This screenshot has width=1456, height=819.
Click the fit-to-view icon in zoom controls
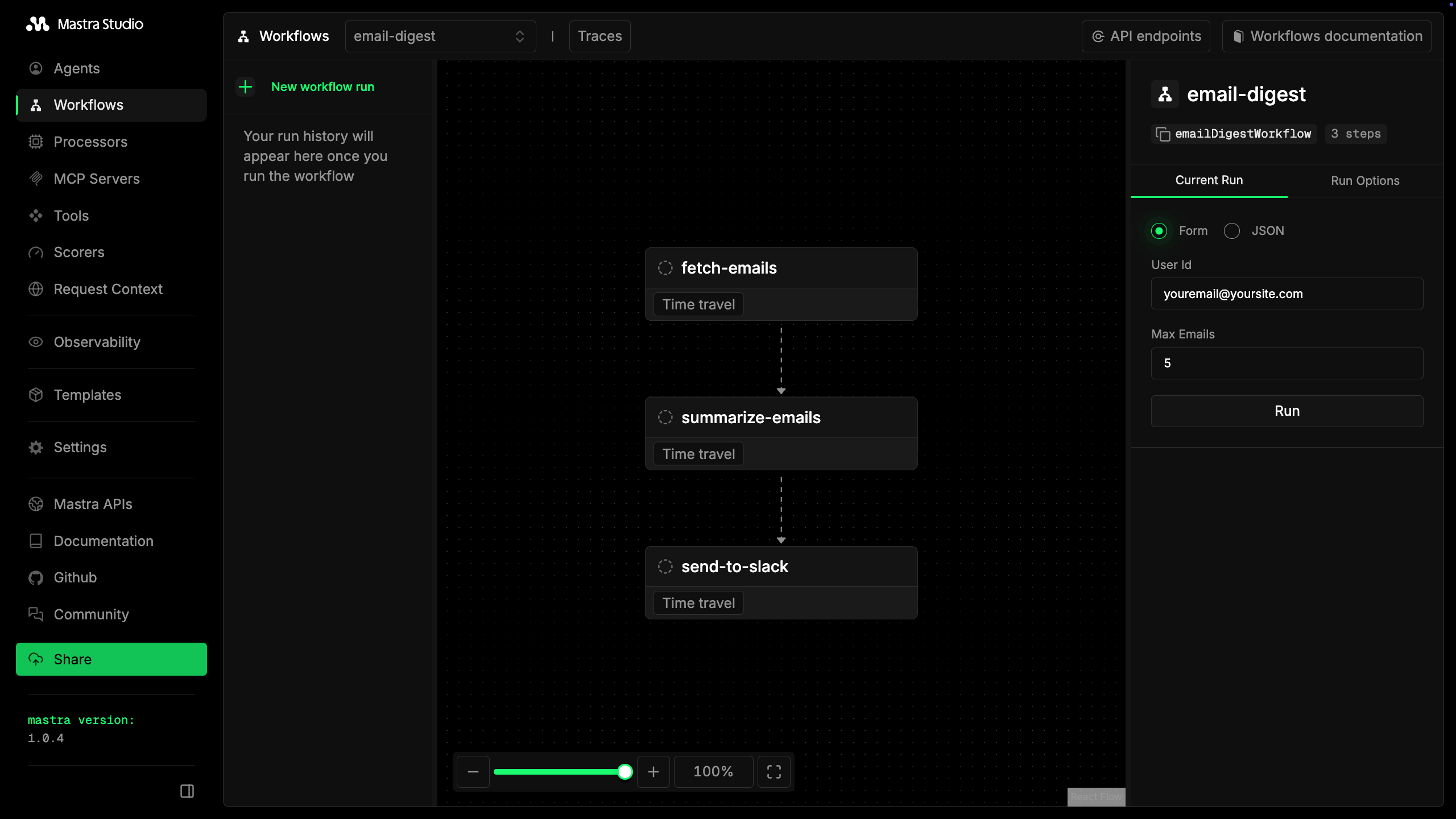773,772
